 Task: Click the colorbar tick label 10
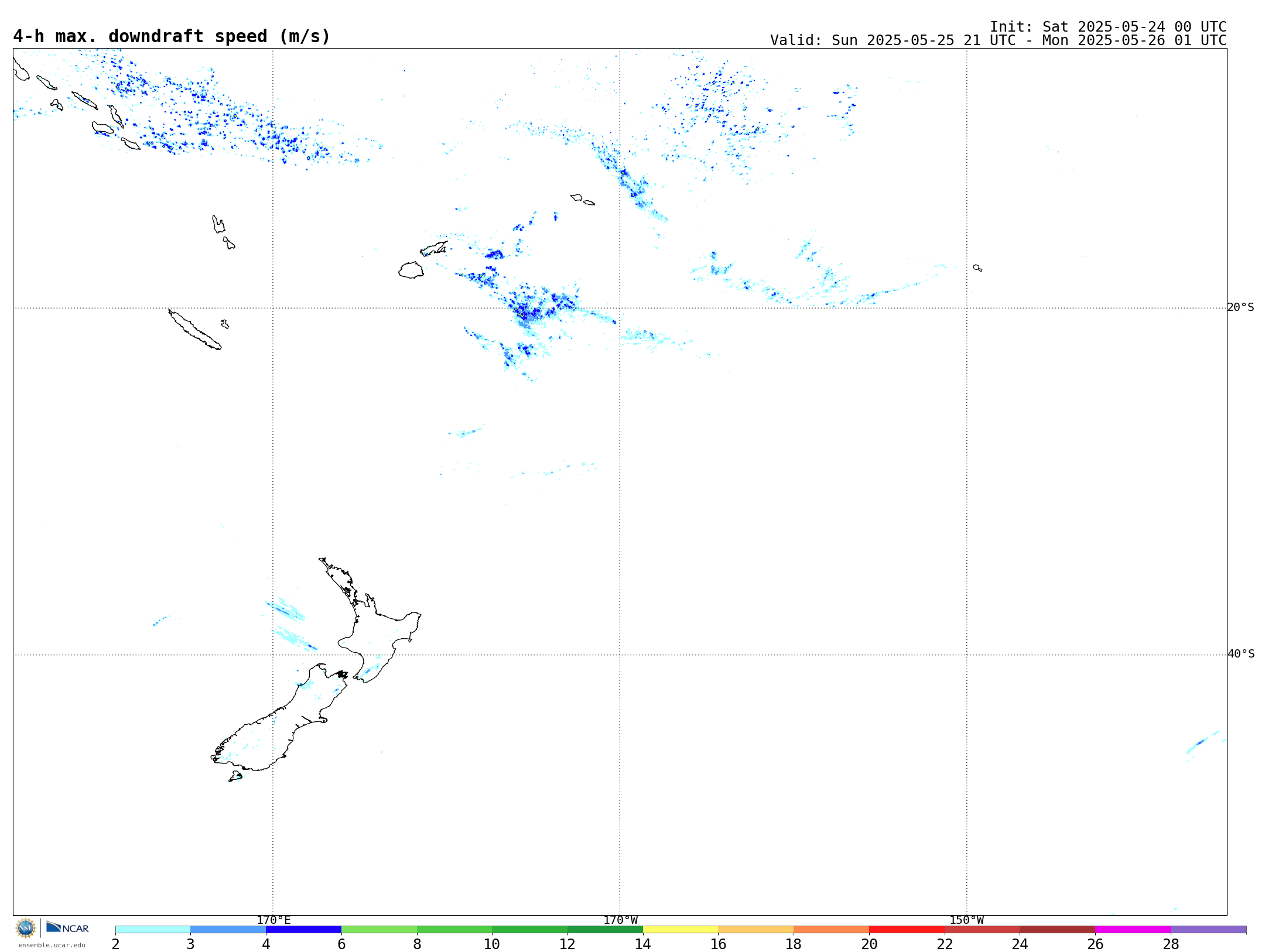point(492,944)
